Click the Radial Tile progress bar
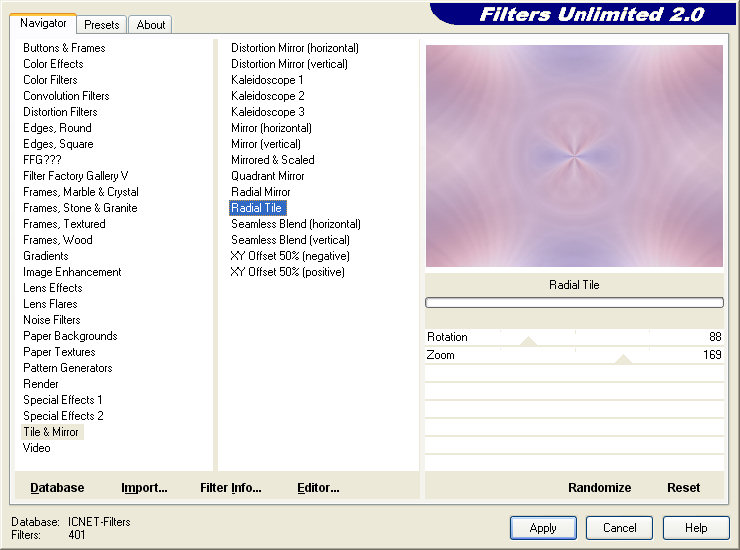This screenshot has width=740, height=550. [574, 303]
